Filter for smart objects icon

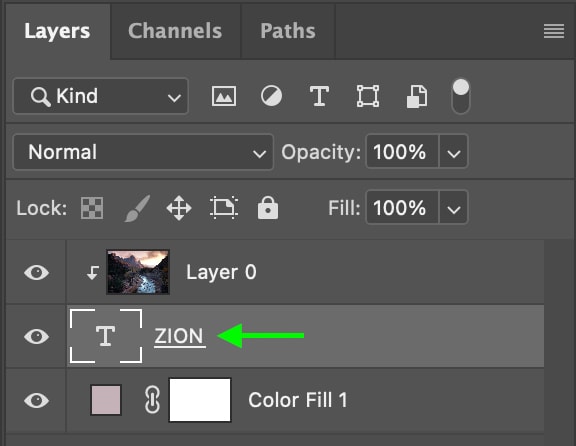417,97
